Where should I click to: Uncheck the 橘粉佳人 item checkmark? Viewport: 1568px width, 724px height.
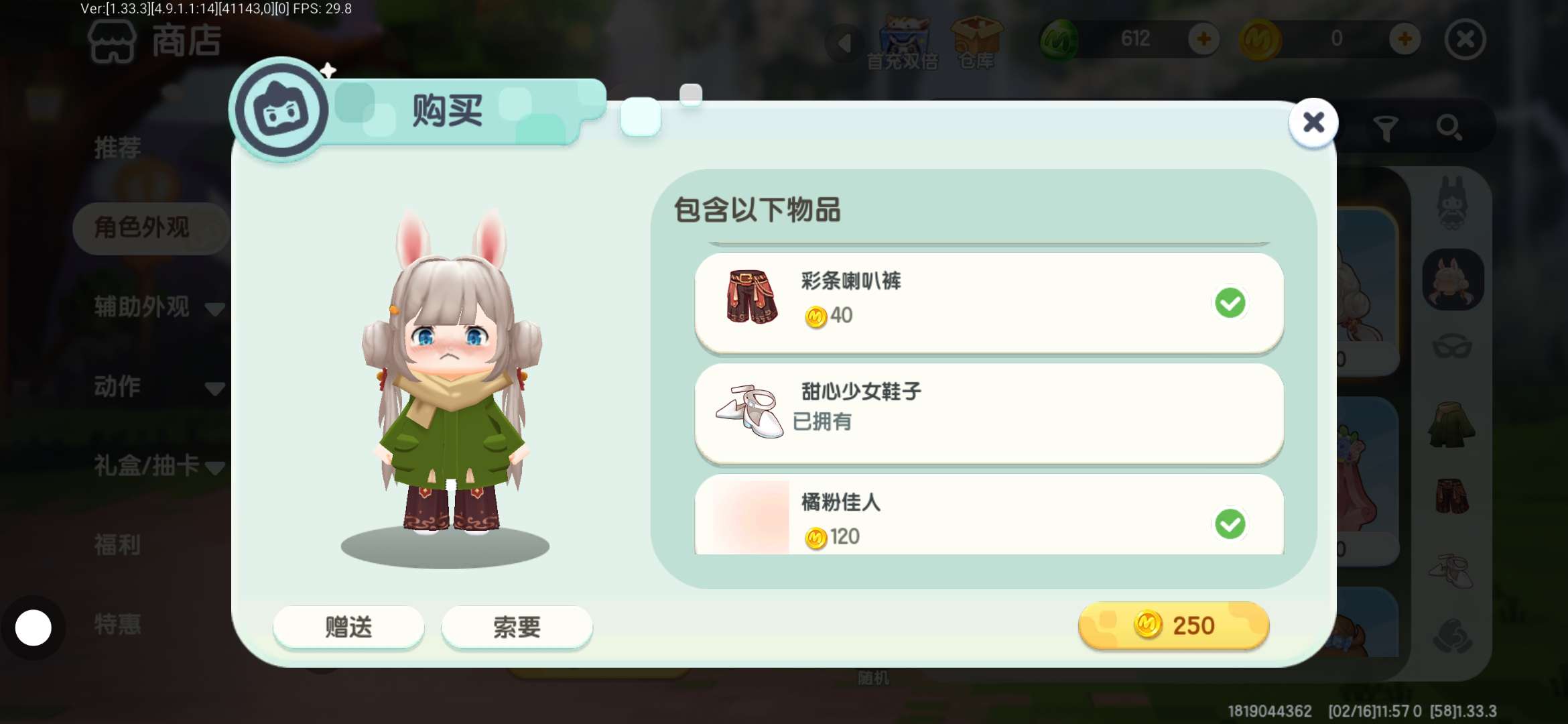1230,524
